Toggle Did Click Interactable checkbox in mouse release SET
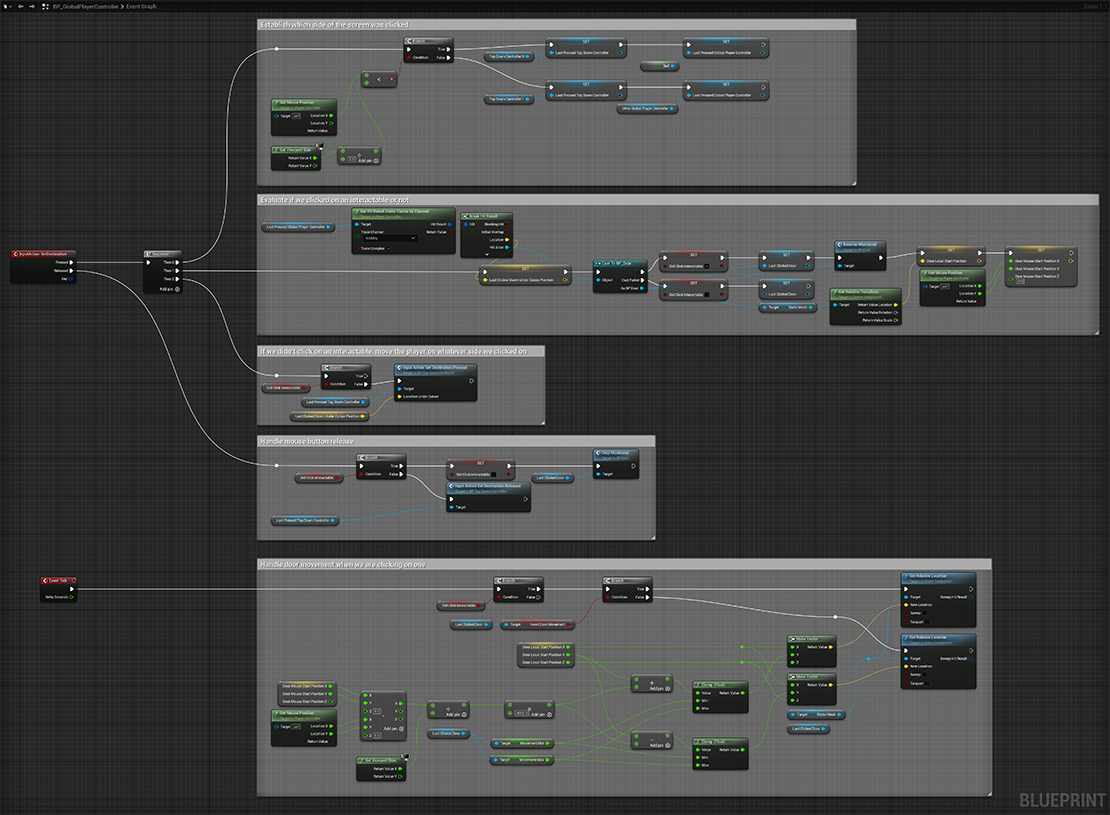Image resolution: width=1110 pixels, height=815 pixels. click(493, 474)
